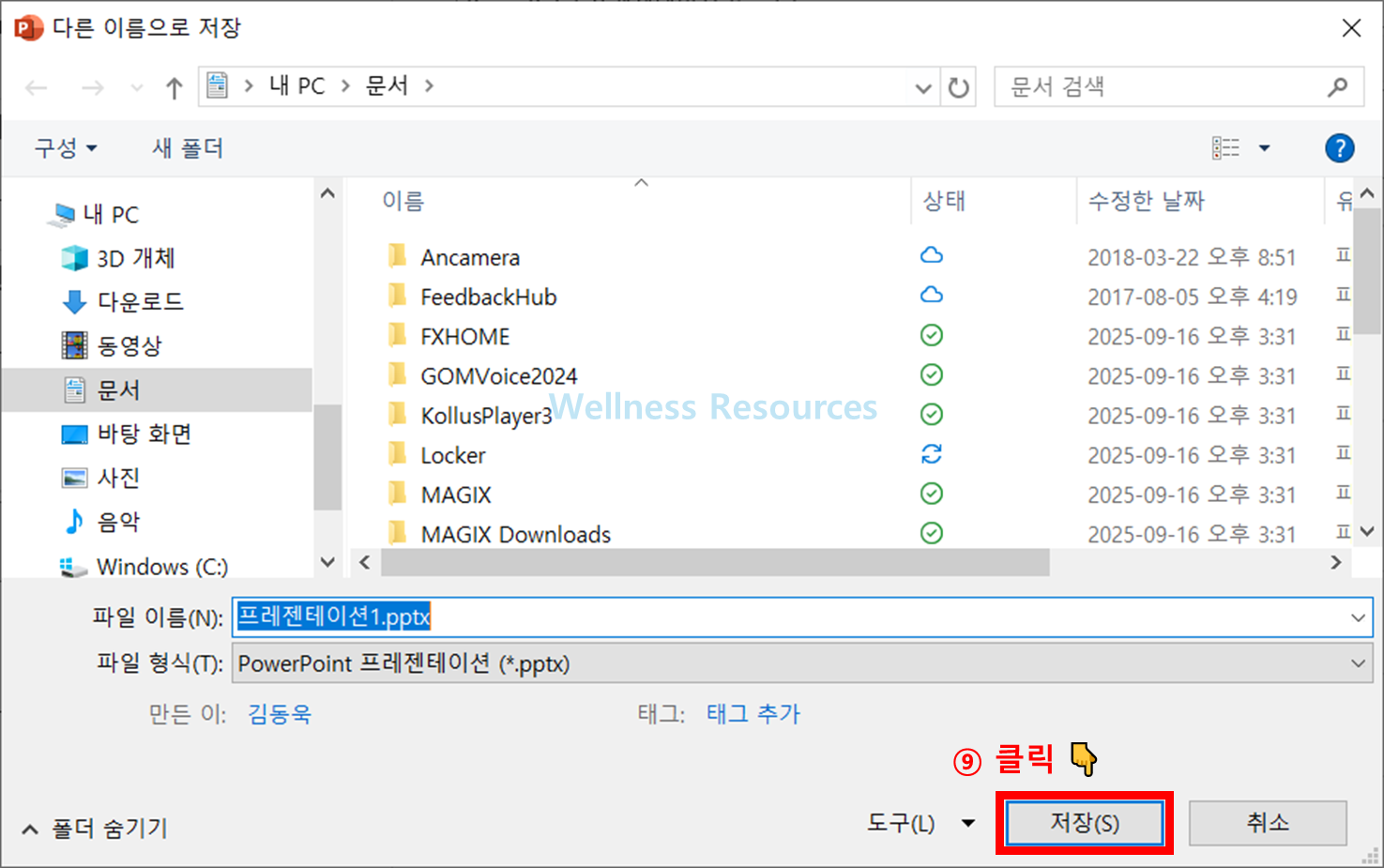Click 태그 추가 to add tags

pos(753,714)
